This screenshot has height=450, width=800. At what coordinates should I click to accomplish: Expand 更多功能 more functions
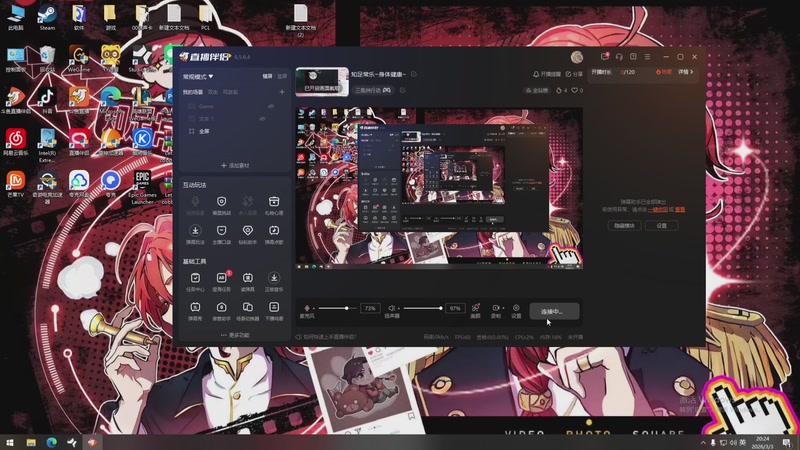[235, 335]
